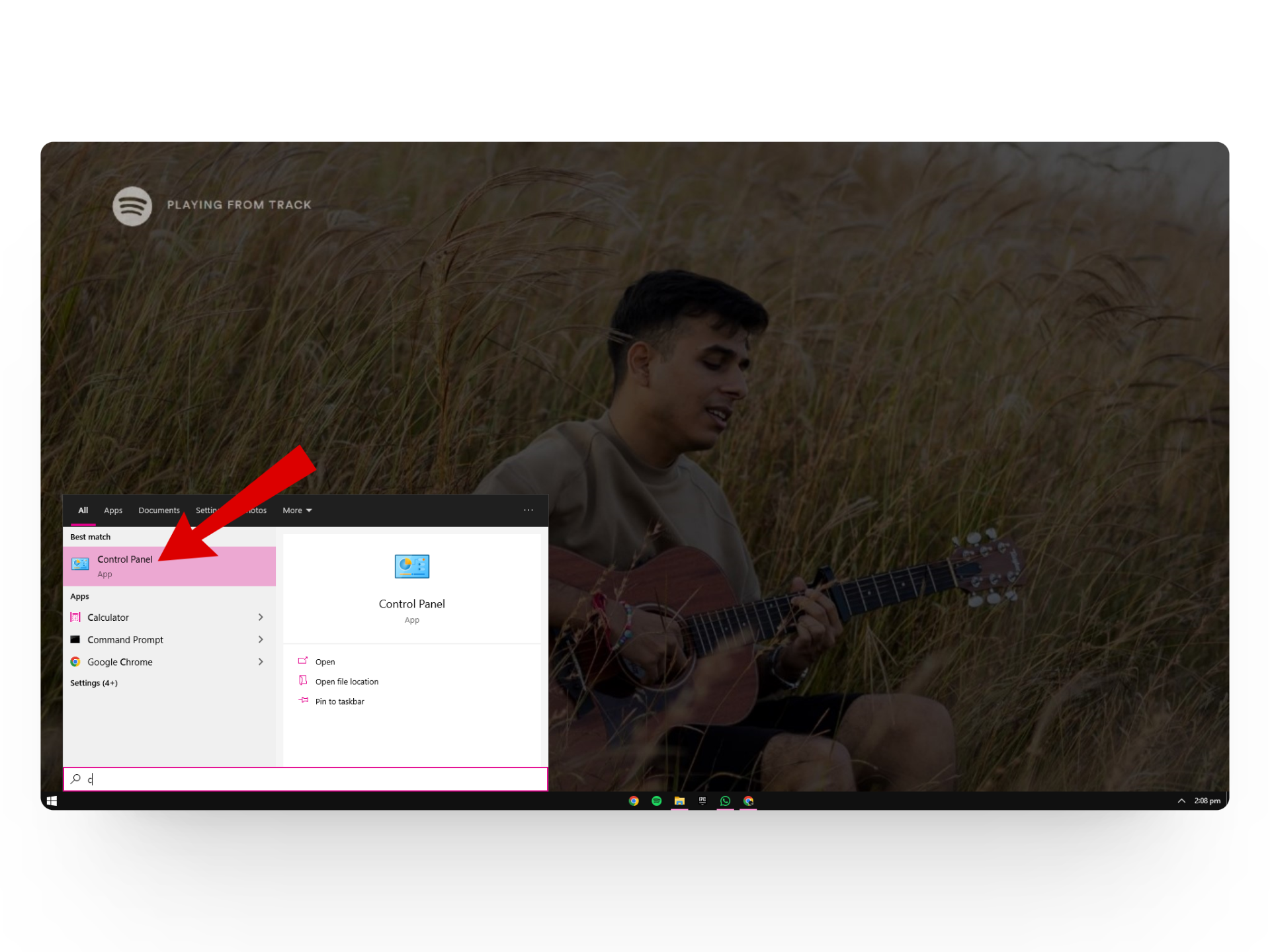The width and height of the screenshot is (1270, 952).
Task: Click the Windows Start button
Action: [x=52, y=801]
